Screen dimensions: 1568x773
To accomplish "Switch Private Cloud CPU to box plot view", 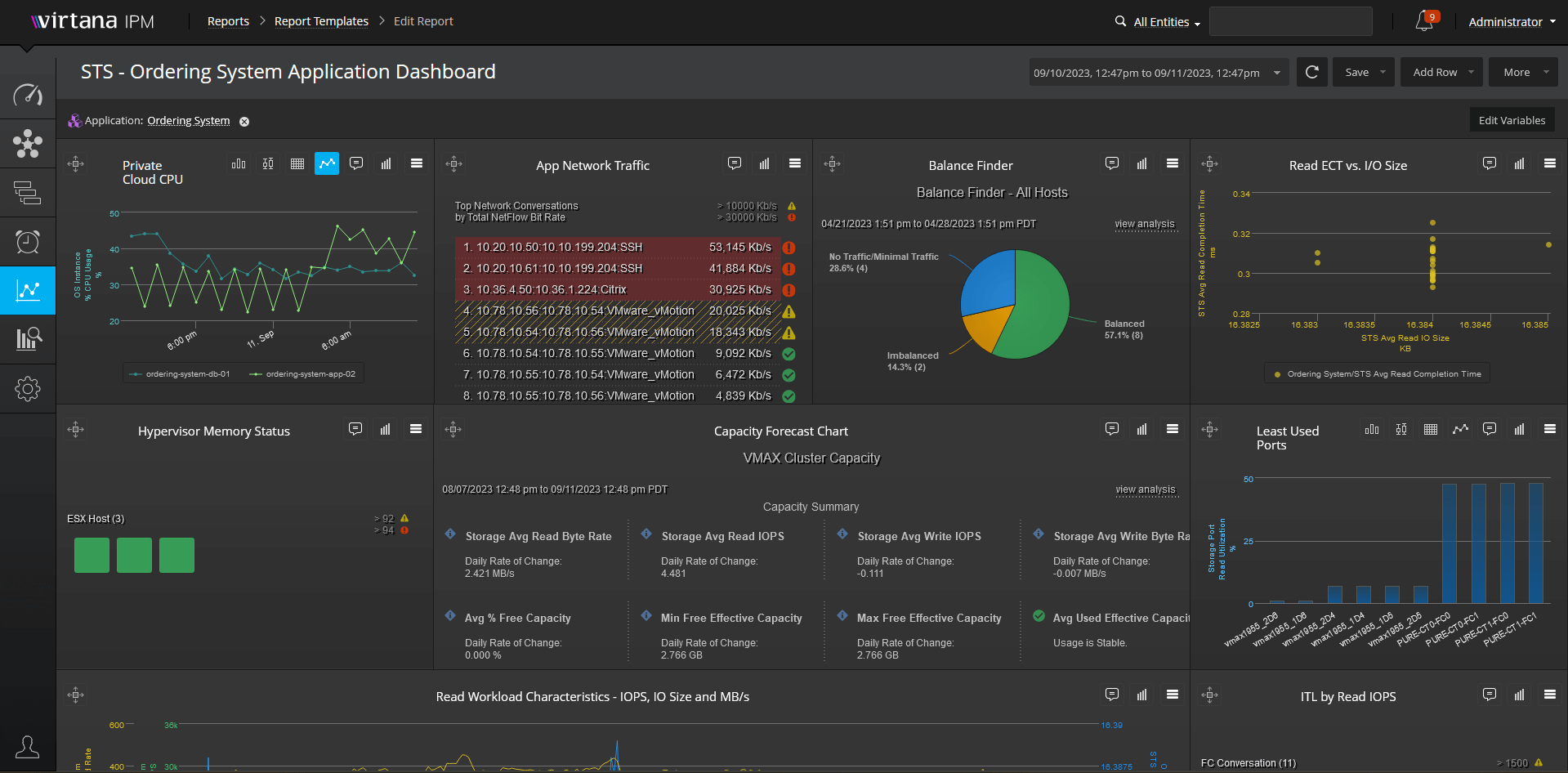I will click(268, 163).
